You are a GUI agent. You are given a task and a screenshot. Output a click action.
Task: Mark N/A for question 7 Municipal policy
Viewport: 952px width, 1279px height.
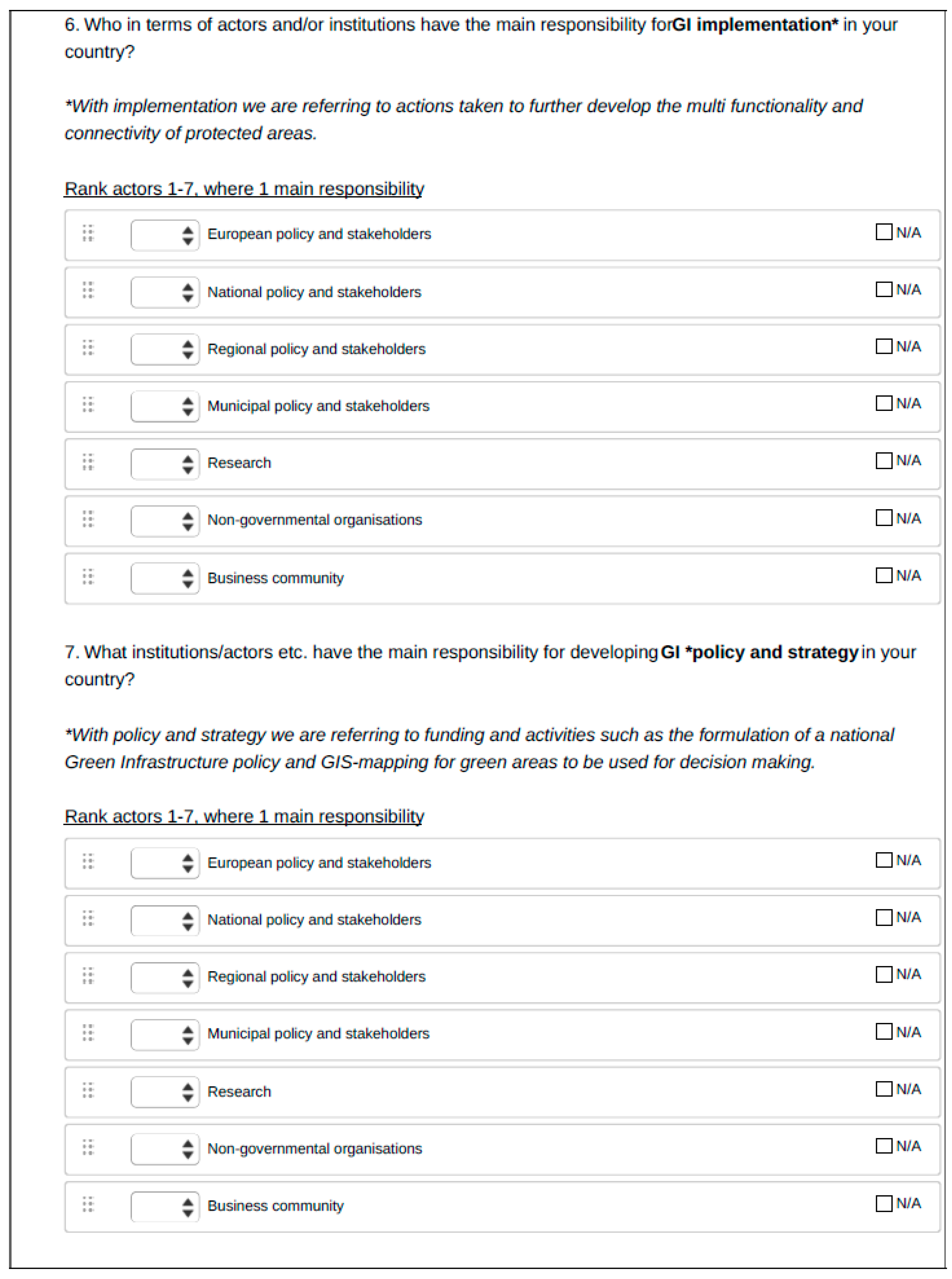[883, 1031]
